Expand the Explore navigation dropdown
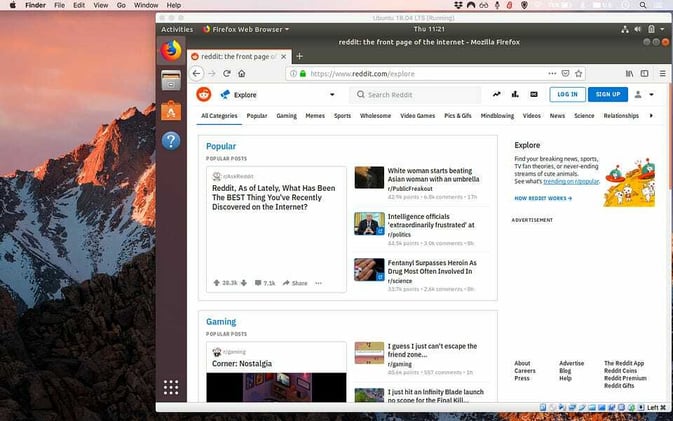The height and width of the screenshot is (421, 673). (x=332, y=94)
